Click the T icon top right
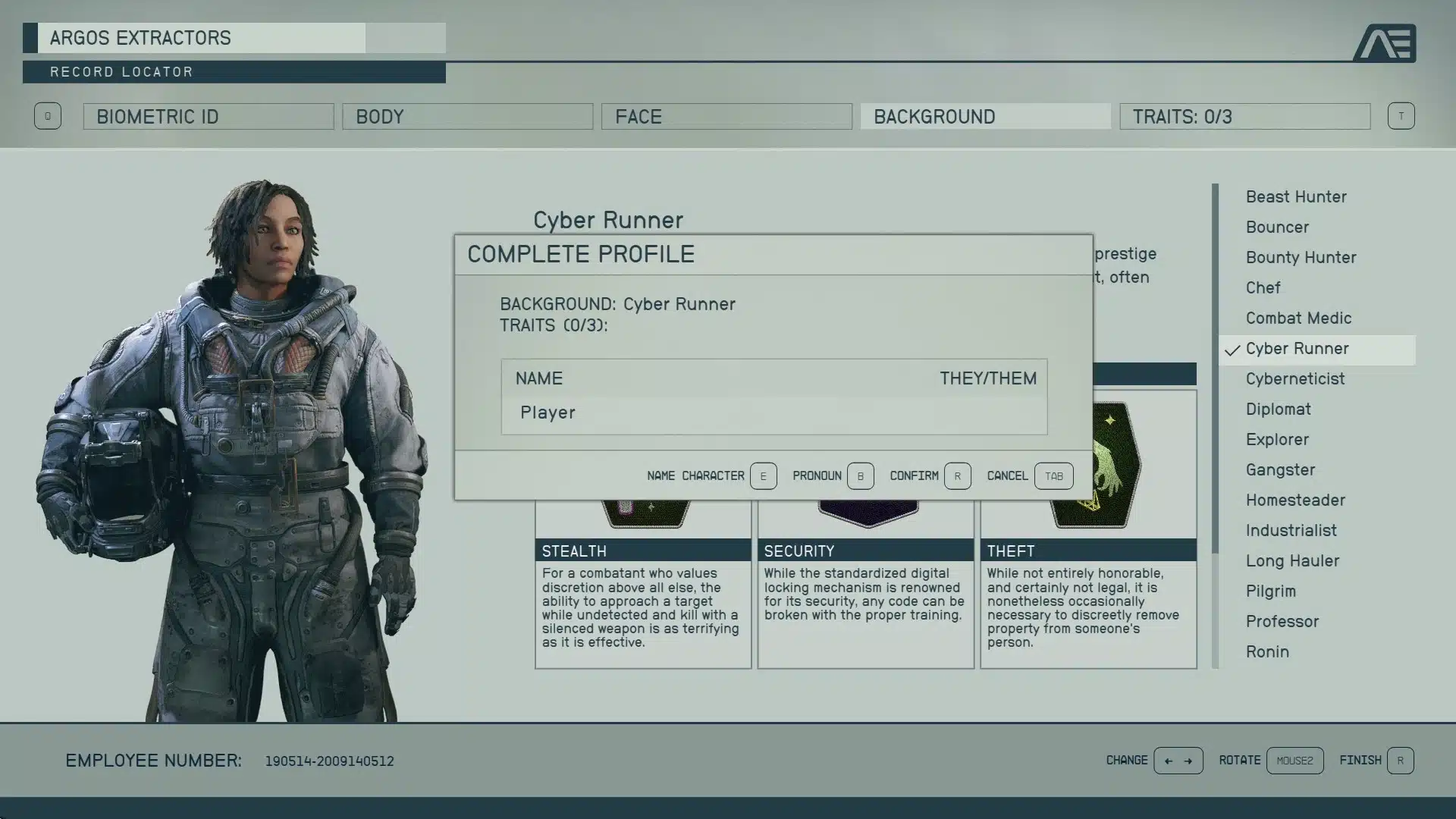The image size is (1456, 819). [x=1401, y=116]
